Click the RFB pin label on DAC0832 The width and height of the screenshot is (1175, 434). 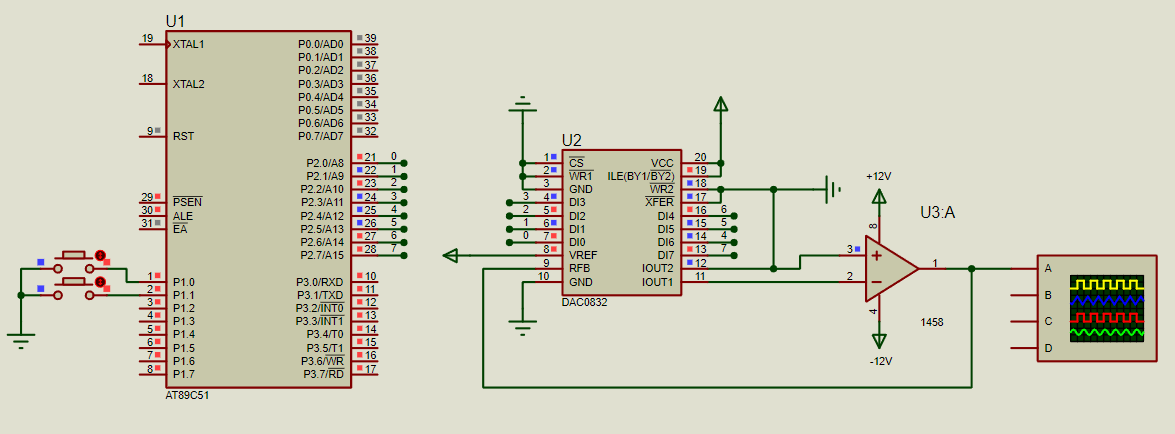pyautogui.click(x=579, y=268)
